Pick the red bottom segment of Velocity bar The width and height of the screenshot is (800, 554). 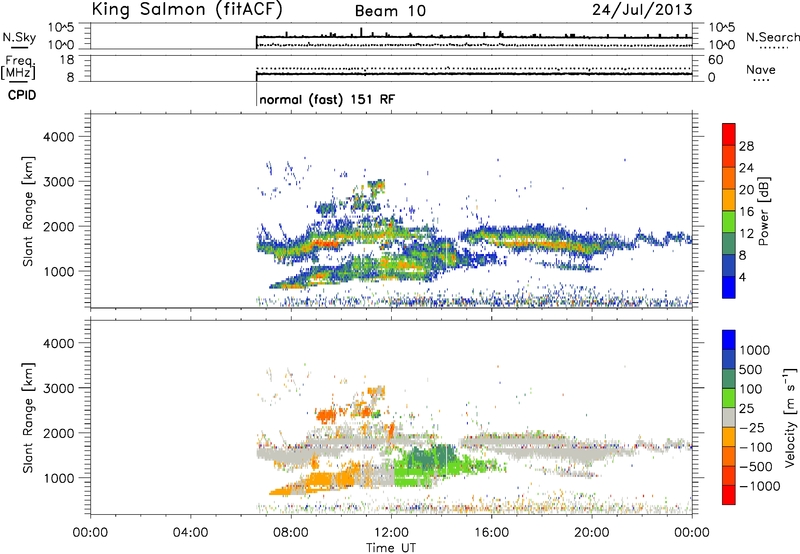coord(729,495)
